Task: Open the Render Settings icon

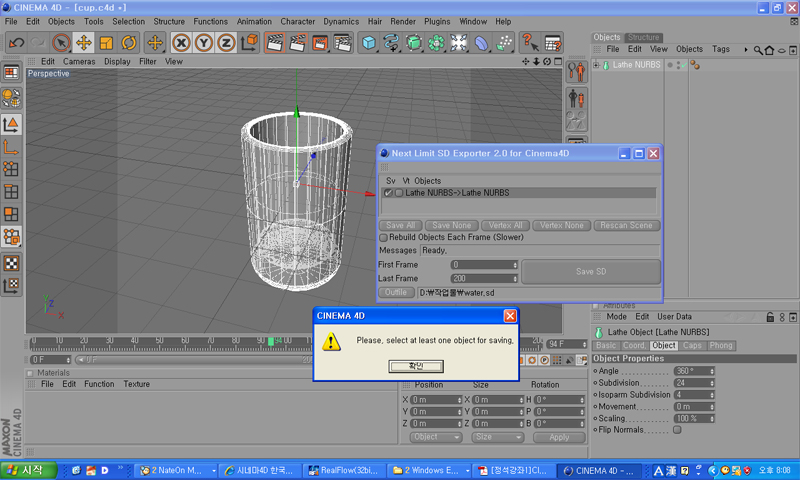Action: point(343,43)
